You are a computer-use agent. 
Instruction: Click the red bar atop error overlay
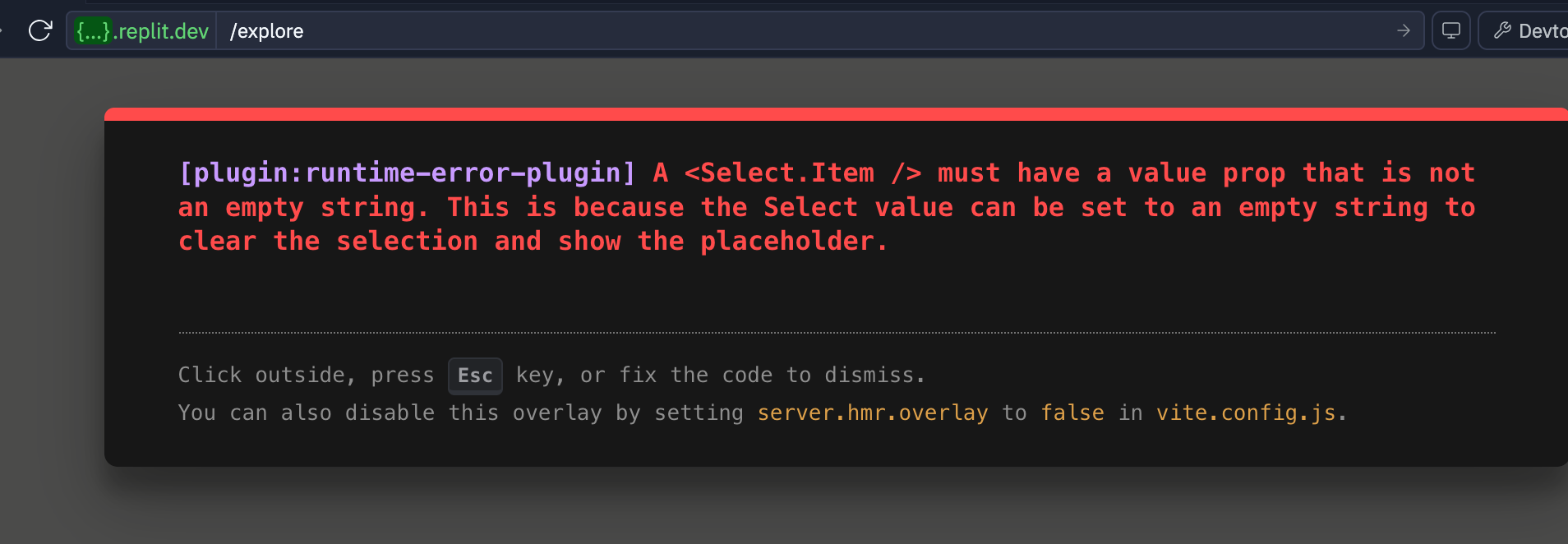tap(822, 114)
